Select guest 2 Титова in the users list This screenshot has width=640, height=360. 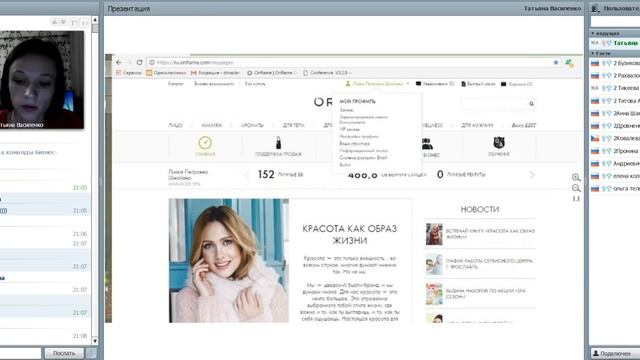click(627, 100)
